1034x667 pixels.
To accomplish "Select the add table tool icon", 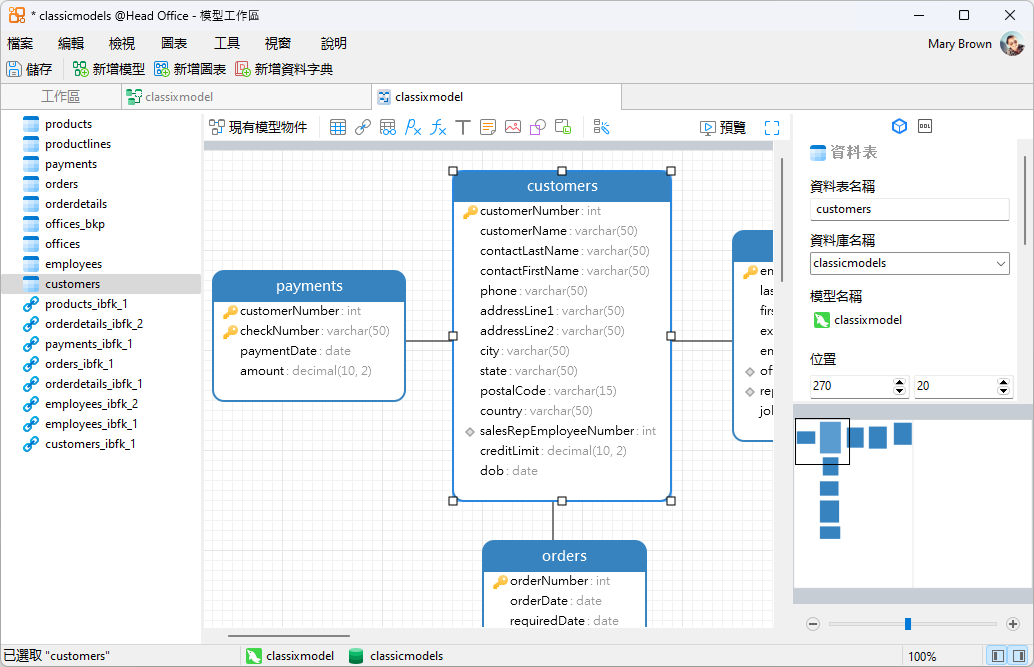I will (338, 127).
